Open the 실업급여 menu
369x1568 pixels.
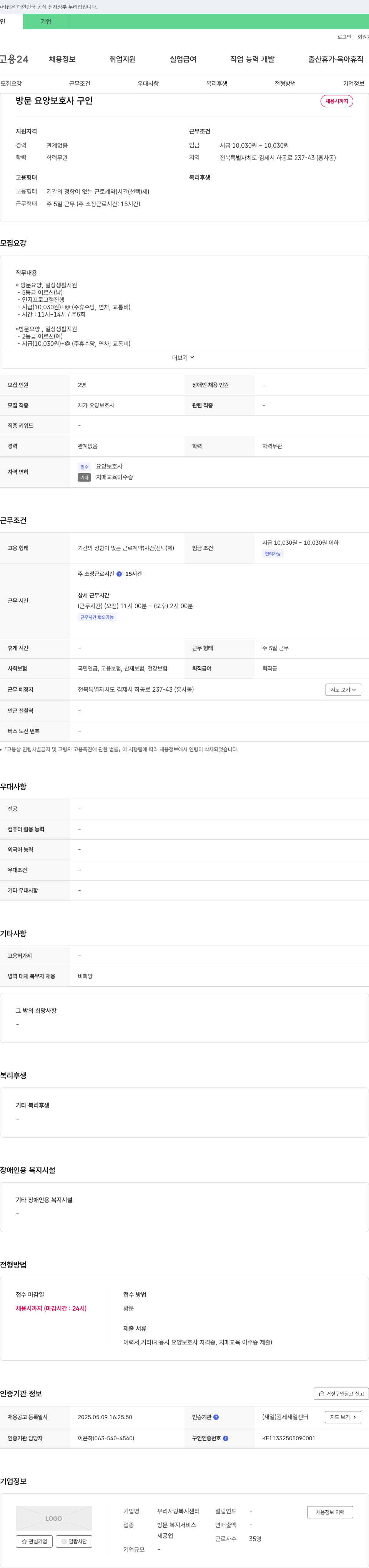tap(183, 59)
